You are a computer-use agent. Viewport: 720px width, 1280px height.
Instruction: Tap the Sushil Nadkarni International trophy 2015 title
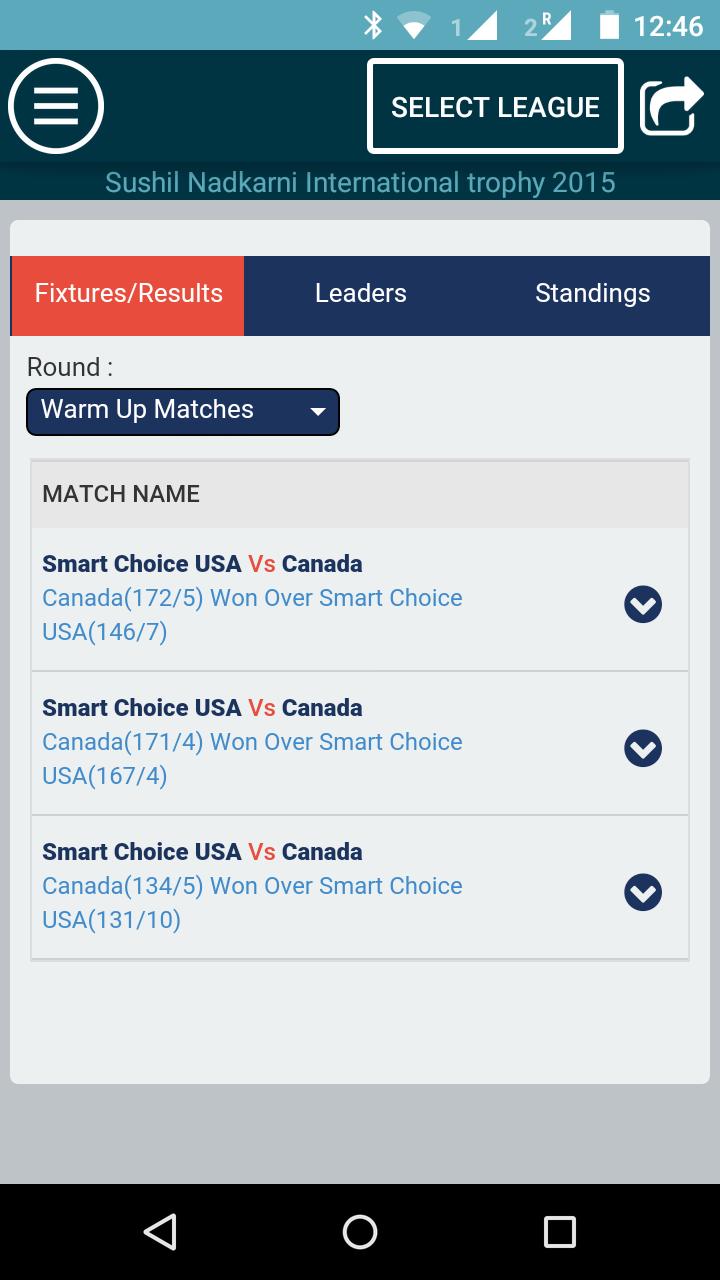tap(360, 183)
